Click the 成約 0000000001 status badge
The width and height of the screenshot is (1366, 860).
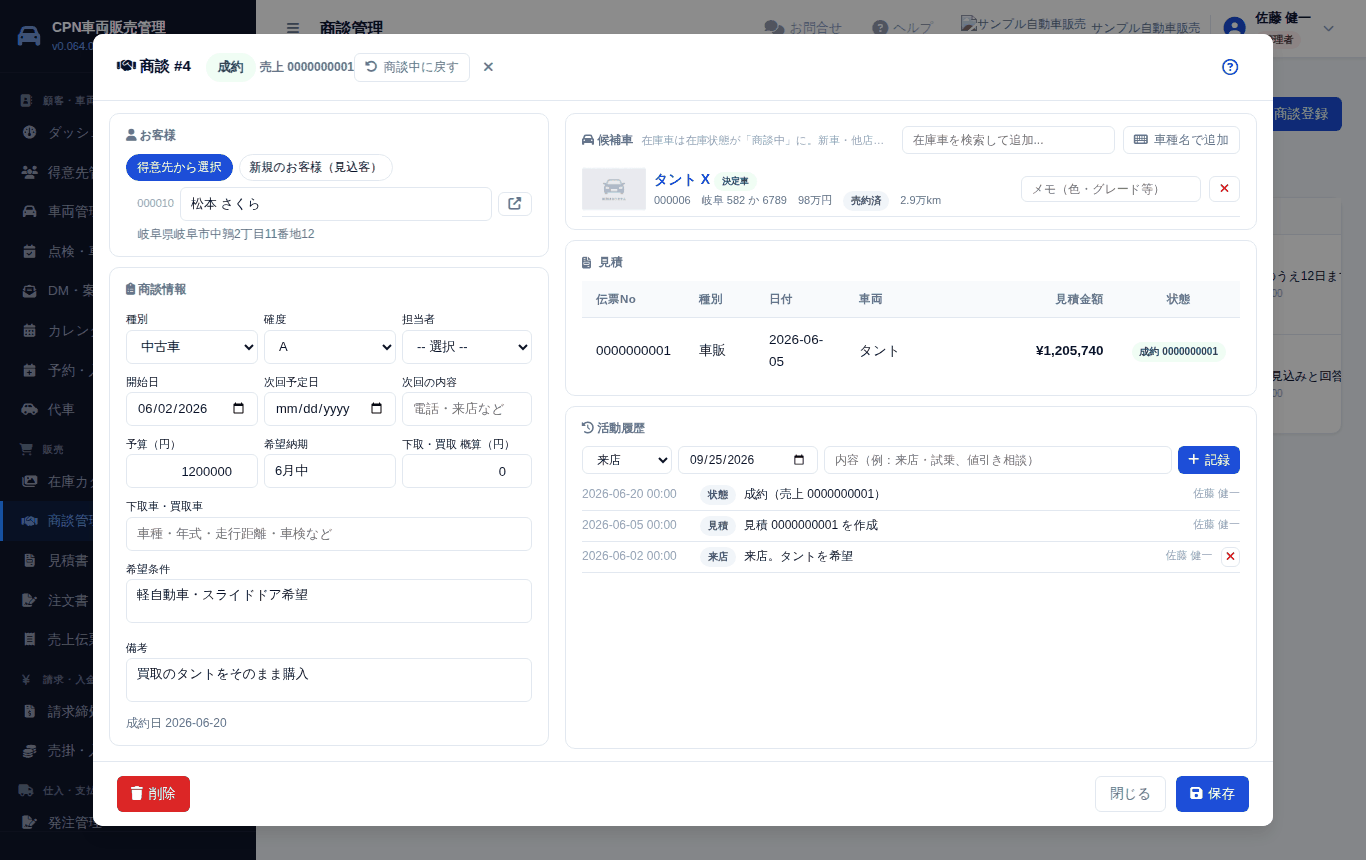pyautogui.click(x=1179, y=351)
